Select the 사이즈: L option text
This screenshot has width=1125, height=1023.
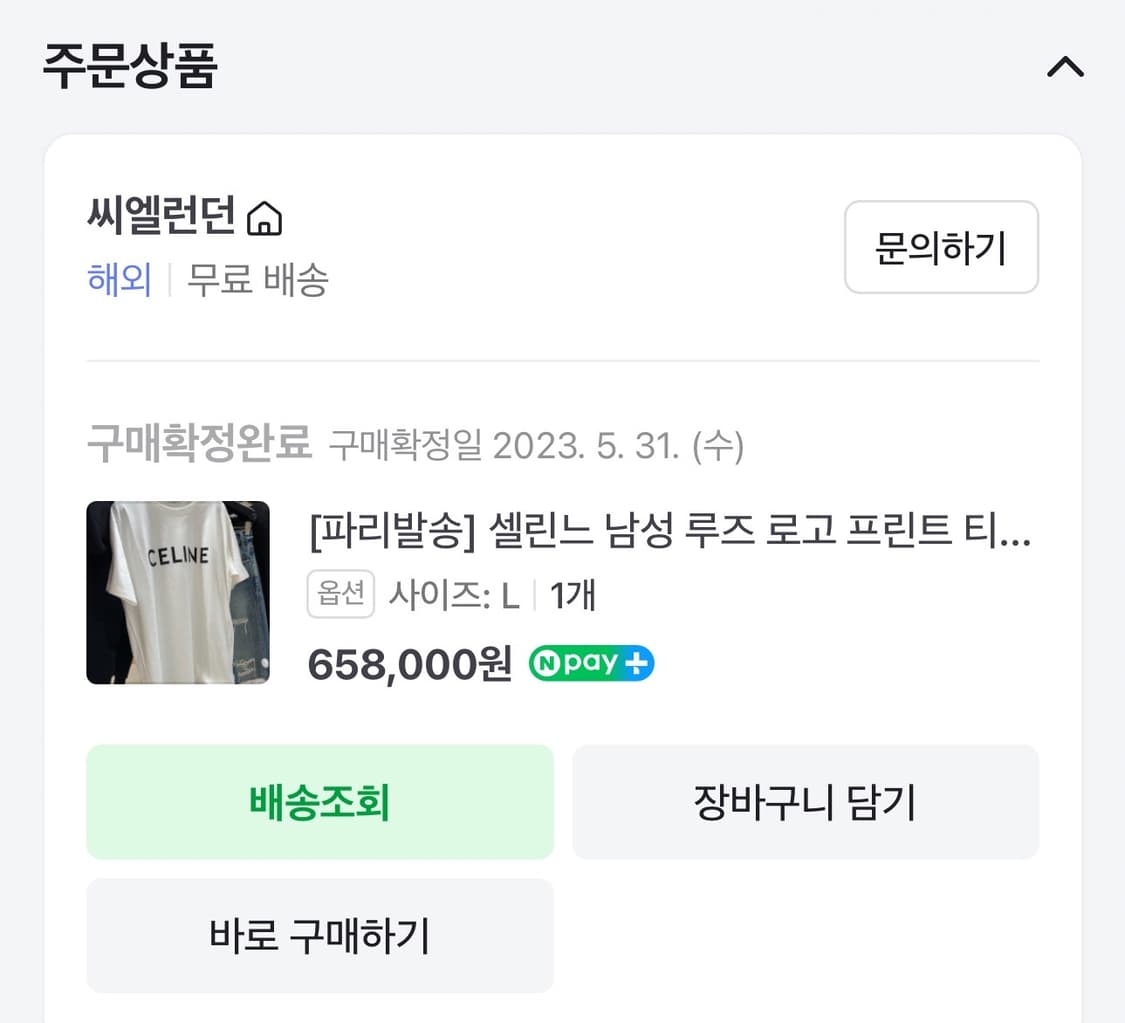coord(455,593)
